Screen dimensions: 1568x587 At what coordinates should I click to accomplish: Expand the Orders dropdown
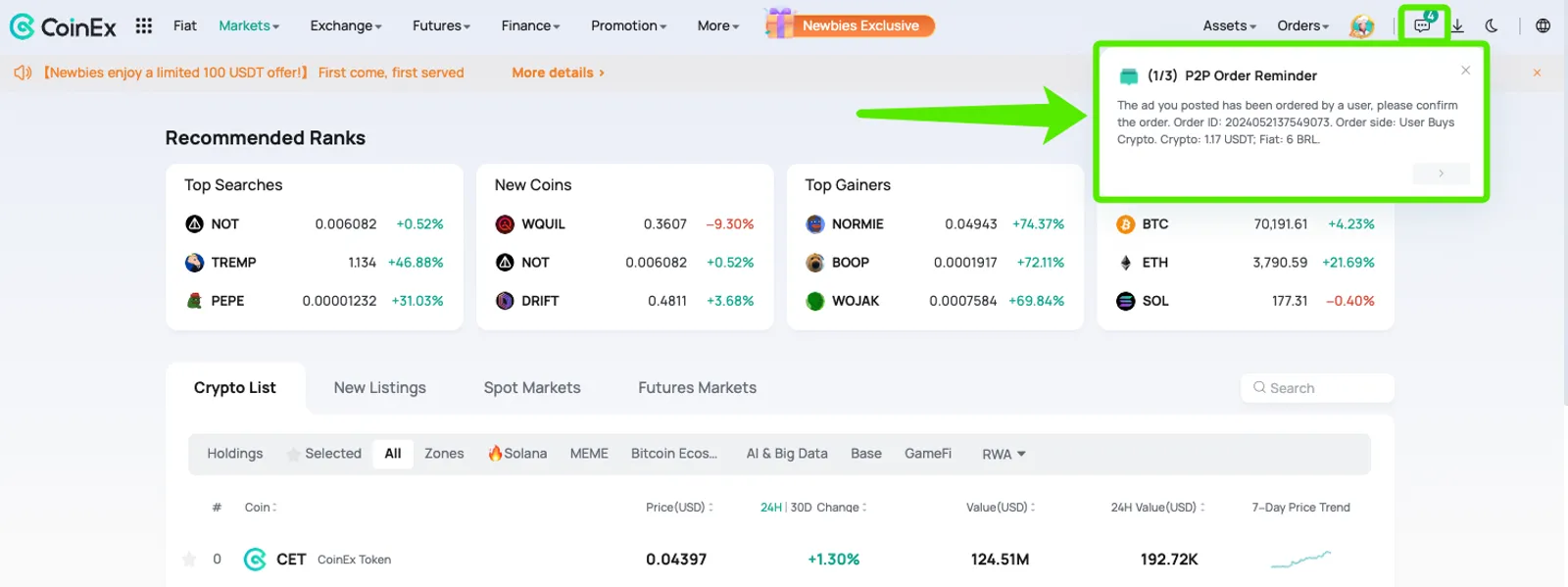pos(1302,25)
